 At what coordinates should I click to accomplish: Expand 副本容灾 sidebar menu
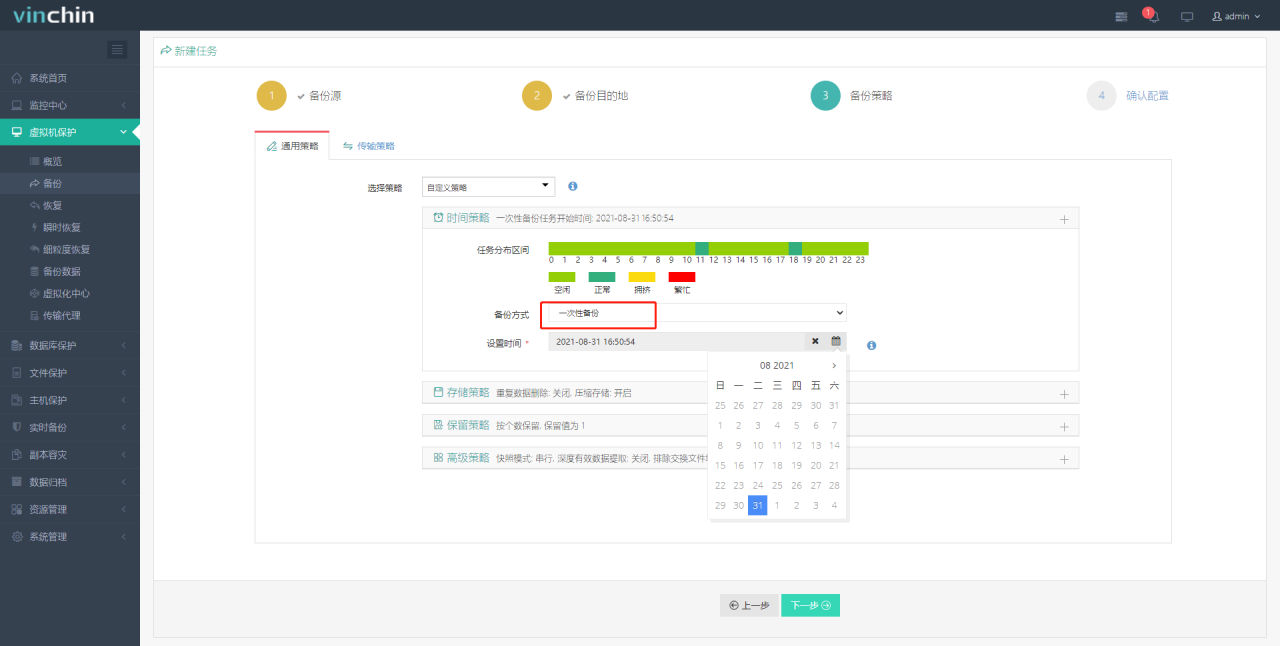coord(70,454)
